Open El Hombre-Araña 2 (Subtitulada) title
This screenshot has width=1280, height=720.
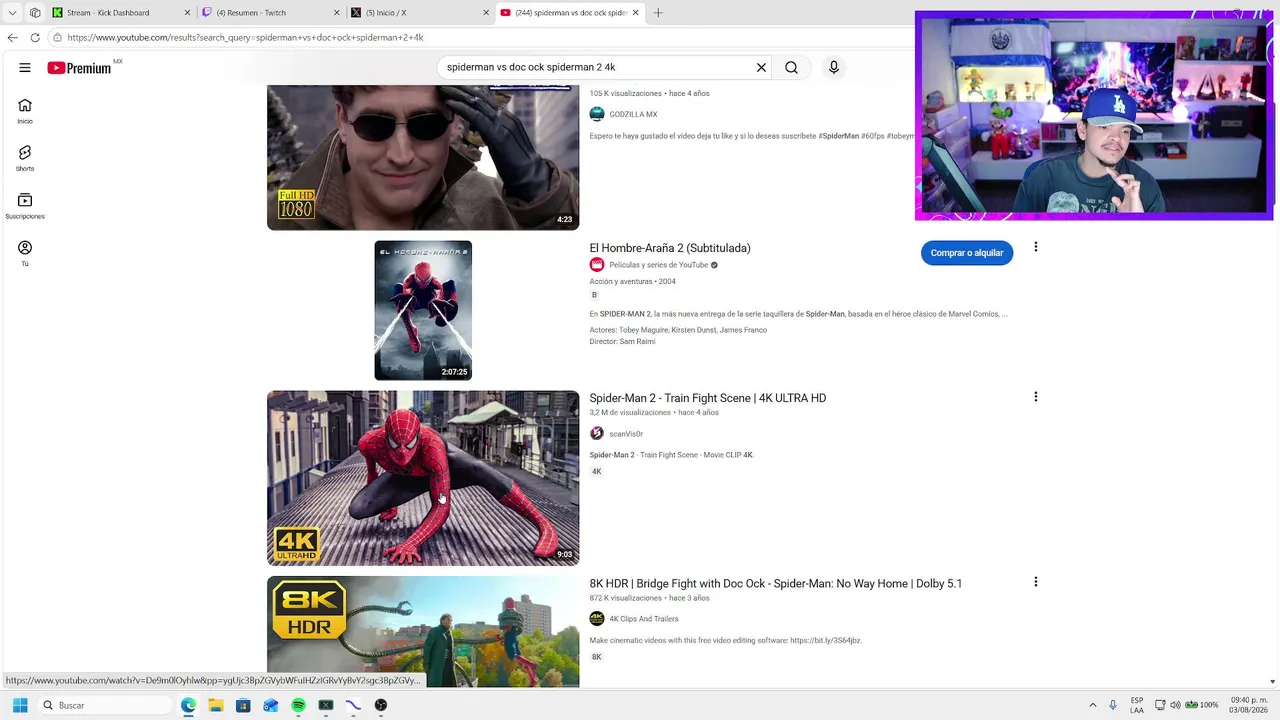tap(670, 248)
